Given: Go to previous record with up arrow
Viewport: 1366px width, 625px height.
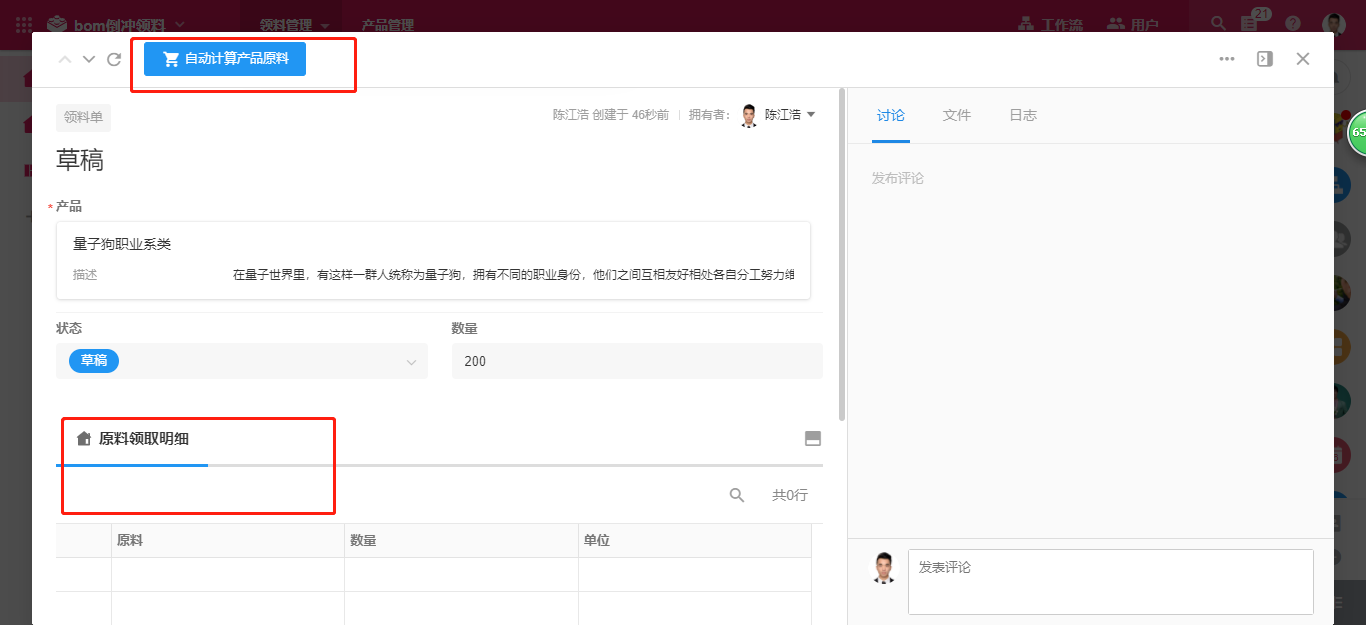Looking at the screenshot, I should pyautogui.click(x=65, y=59).
